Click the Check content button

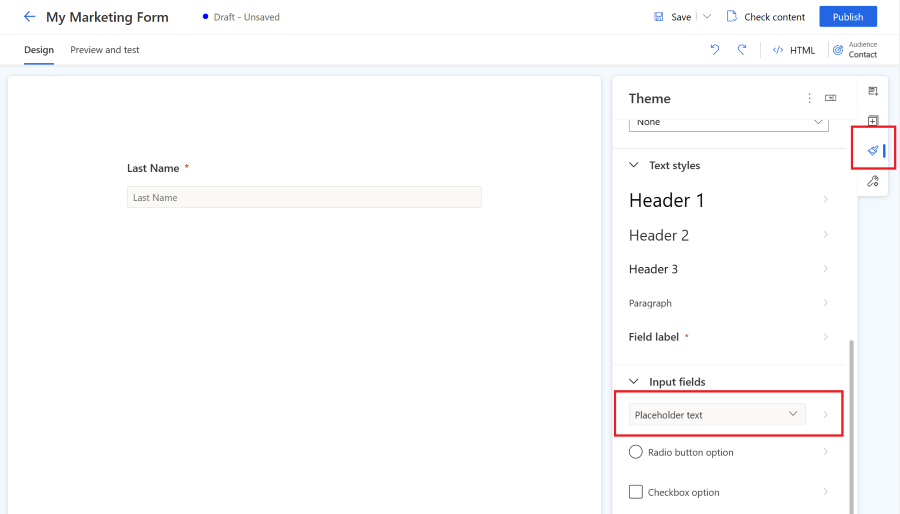click(766, 17)
